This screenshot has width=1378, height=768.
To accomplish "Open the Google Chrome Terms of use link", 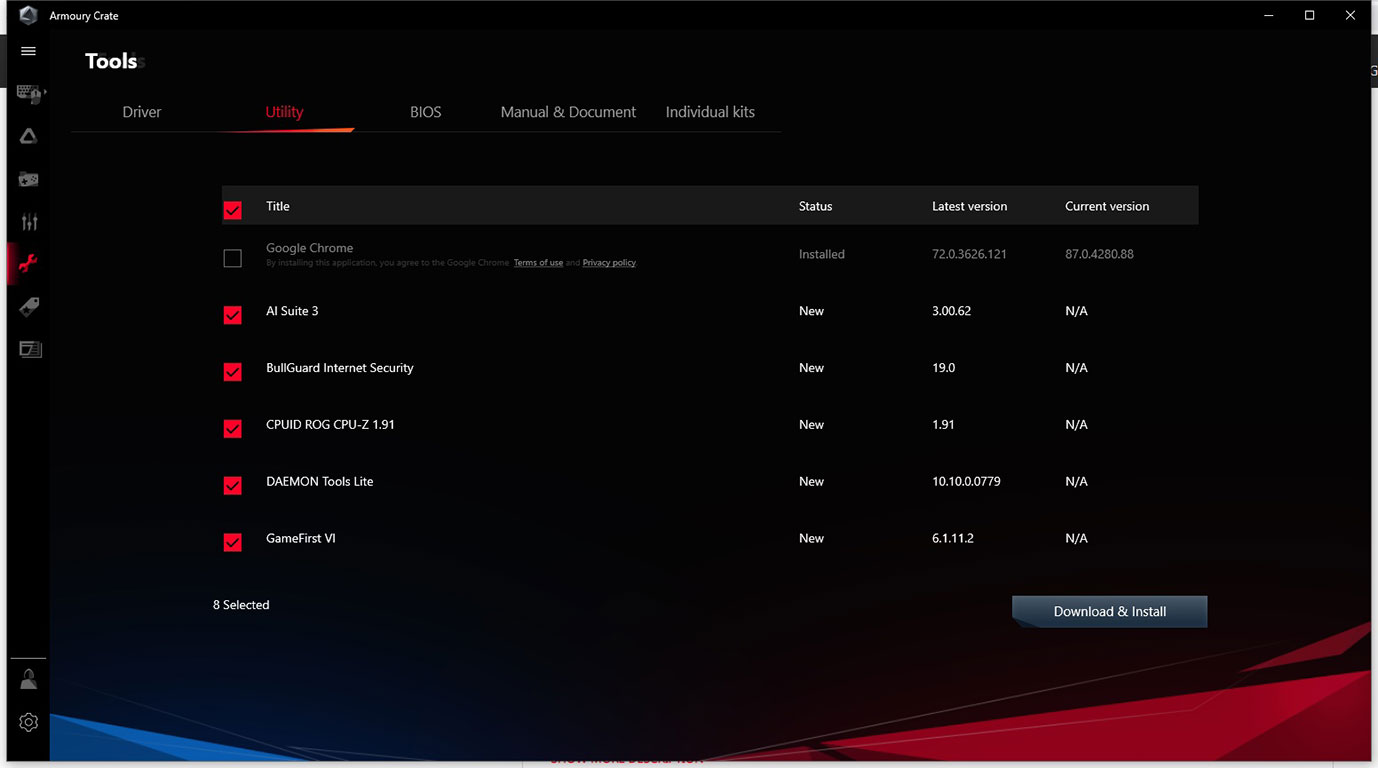I will (x=538, y=263).
